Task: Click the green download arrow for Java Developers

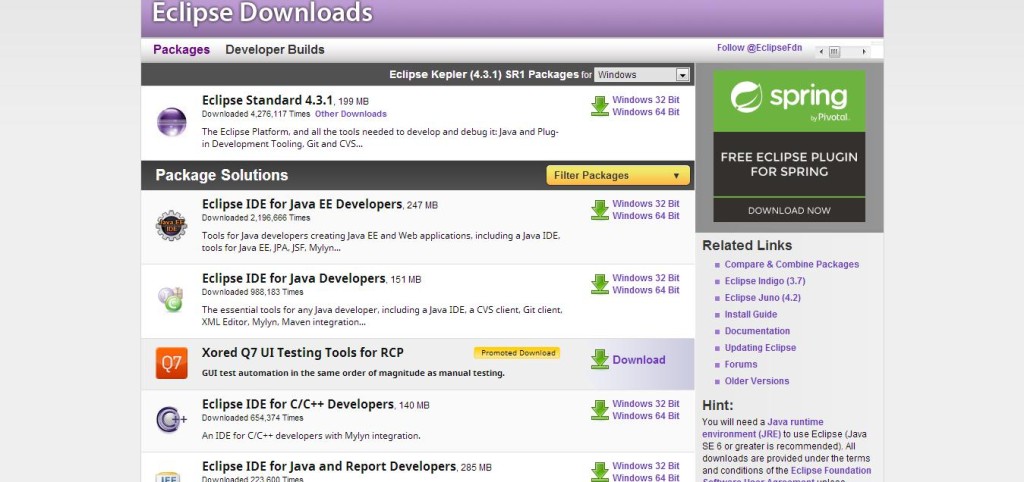Action: pos(600,284)
